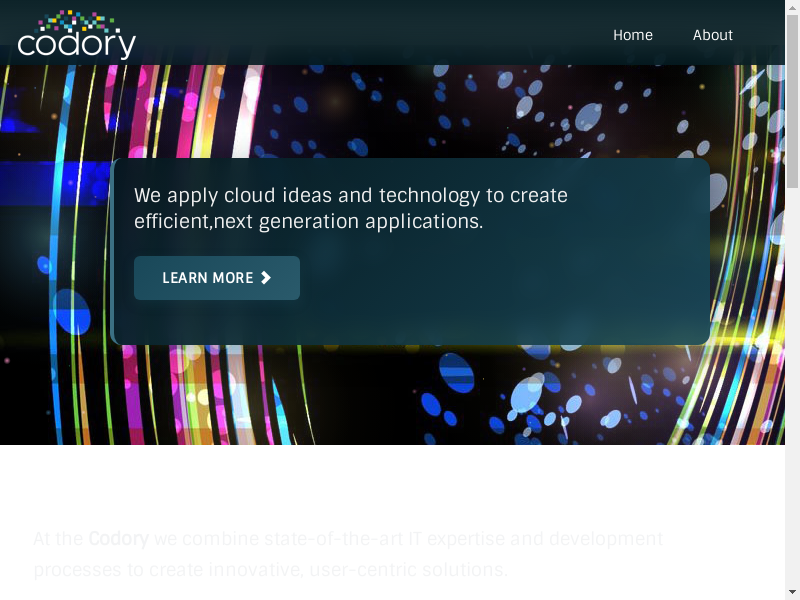Select the vertical scrollbar thumb
This screenshot has width=800, height=600.
click(x=792, y=101)
